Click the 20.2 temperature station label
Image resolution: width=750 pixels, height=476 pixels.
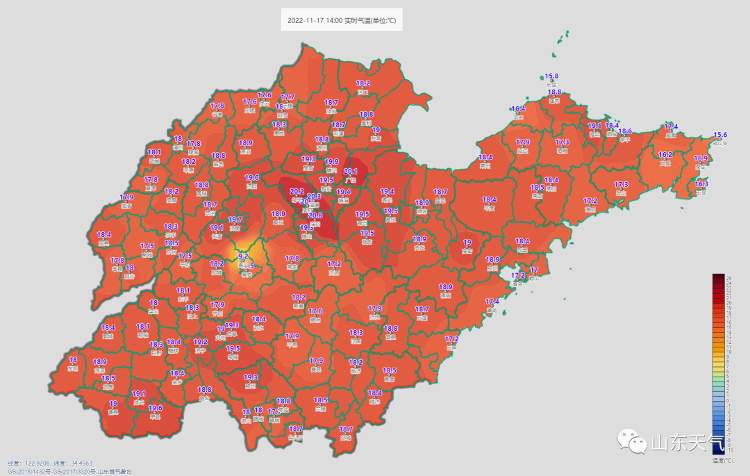[x=296, y=190]
